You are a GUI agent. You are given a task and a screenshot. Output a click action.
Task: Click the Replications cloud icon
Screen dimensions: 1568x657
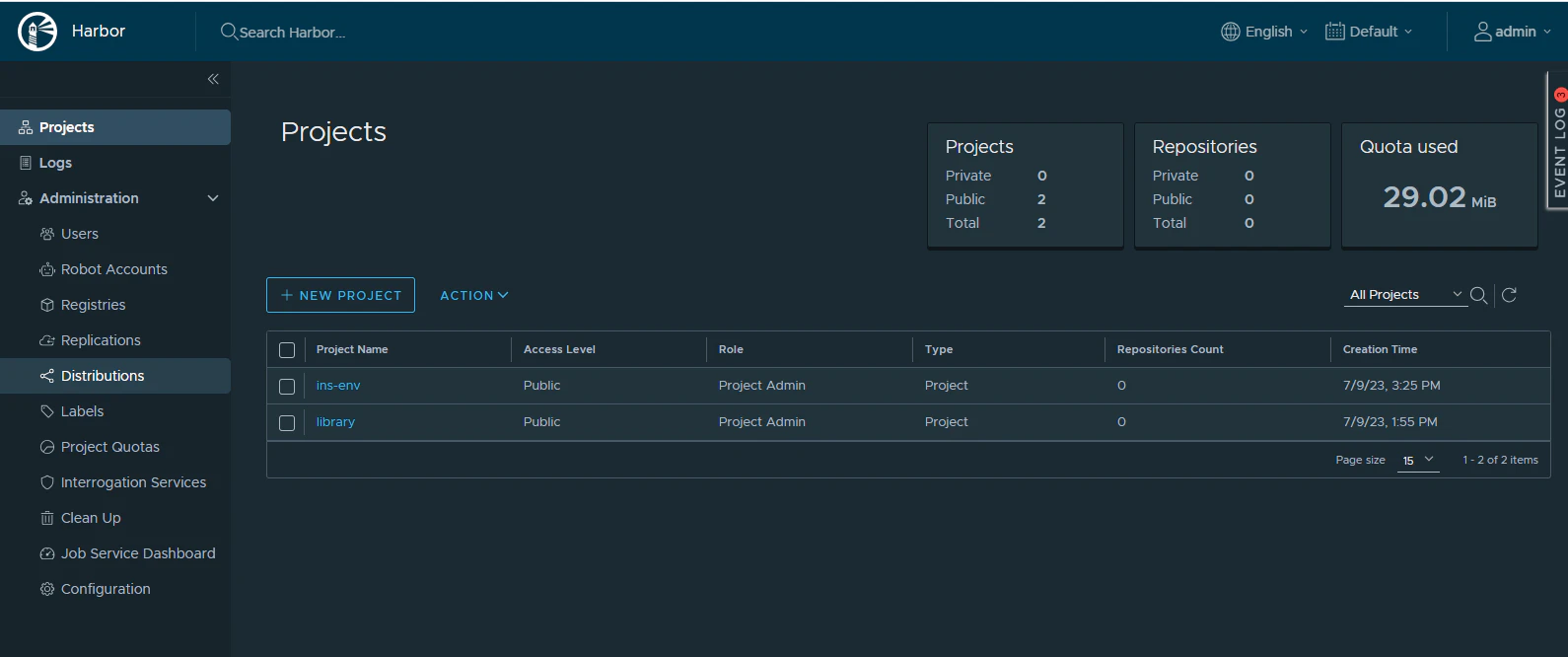(x=47, y=340)
